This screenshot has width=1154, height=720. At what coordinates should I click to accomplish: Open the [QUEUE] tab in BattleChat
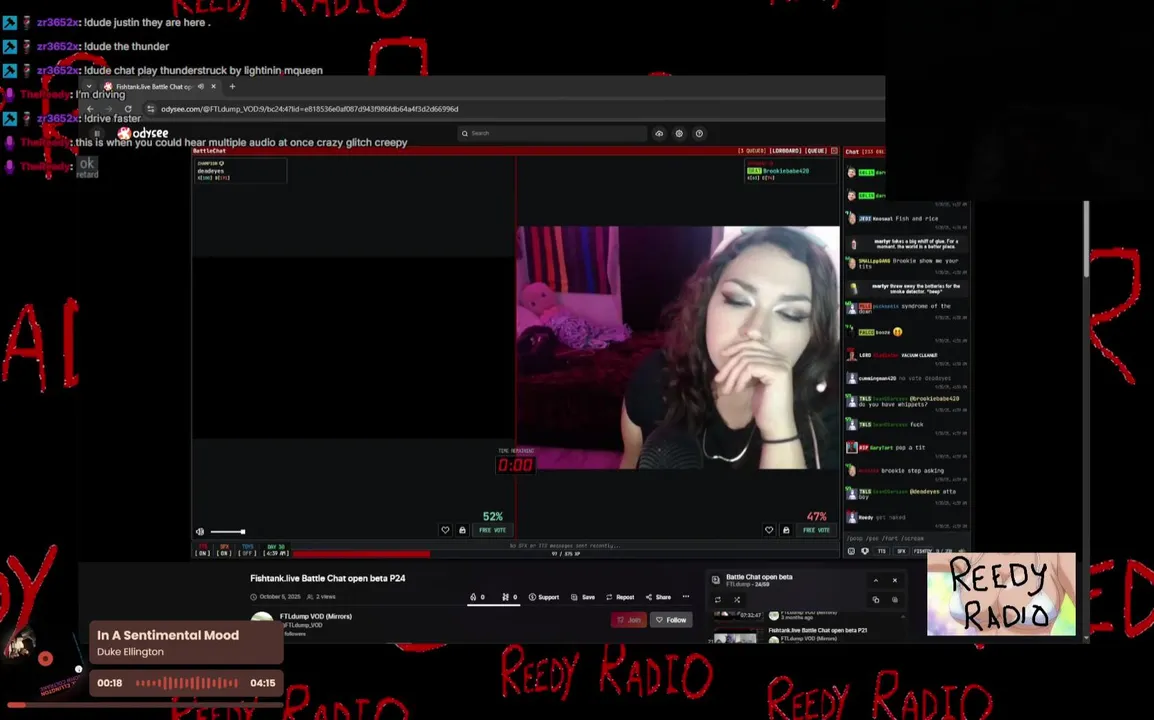point(815,151)
